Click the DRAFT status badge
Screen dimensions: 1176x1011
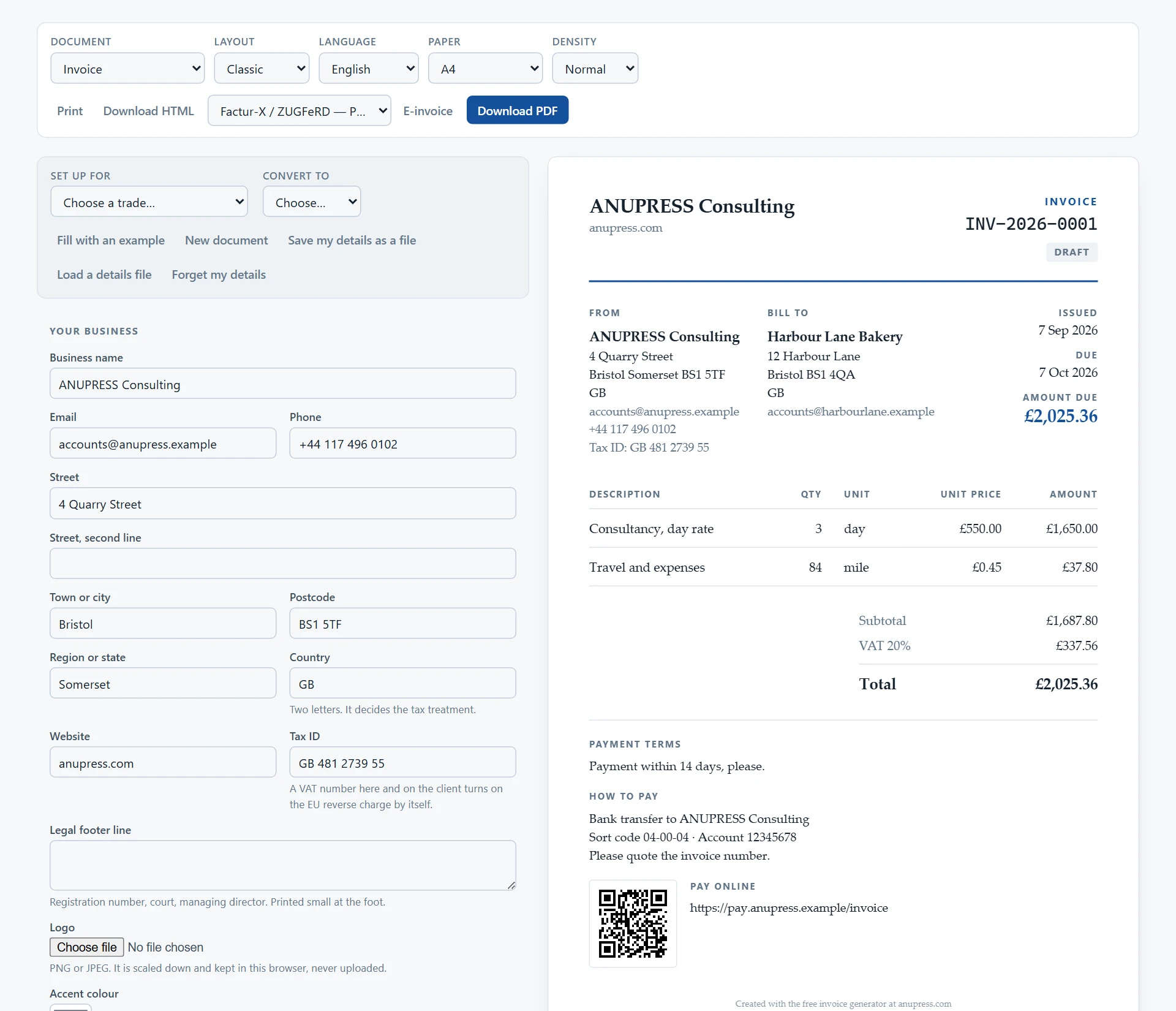coord(1072,252)
